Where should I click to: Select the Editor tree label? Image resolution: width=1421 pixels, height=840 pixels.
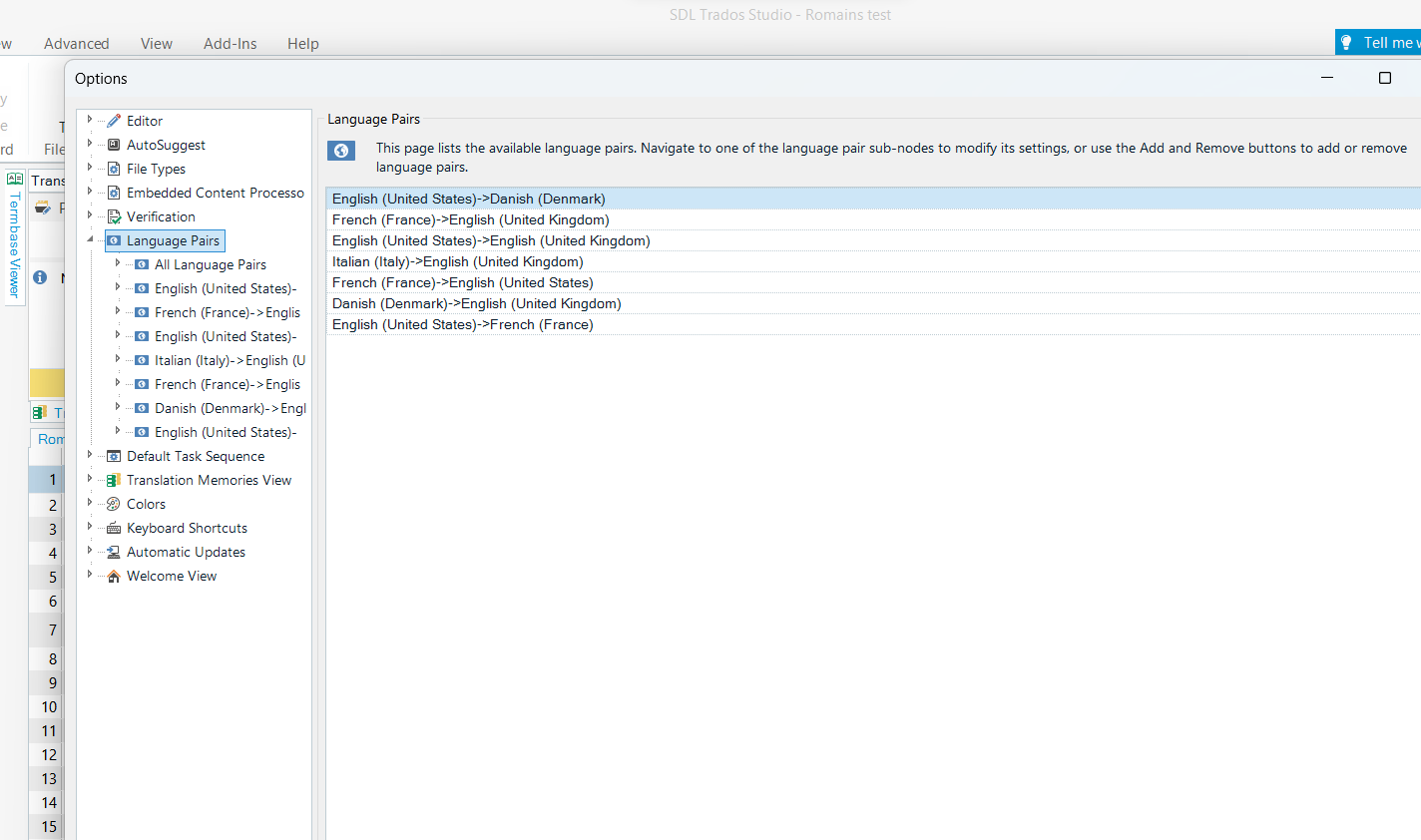(x=145, y=121)
